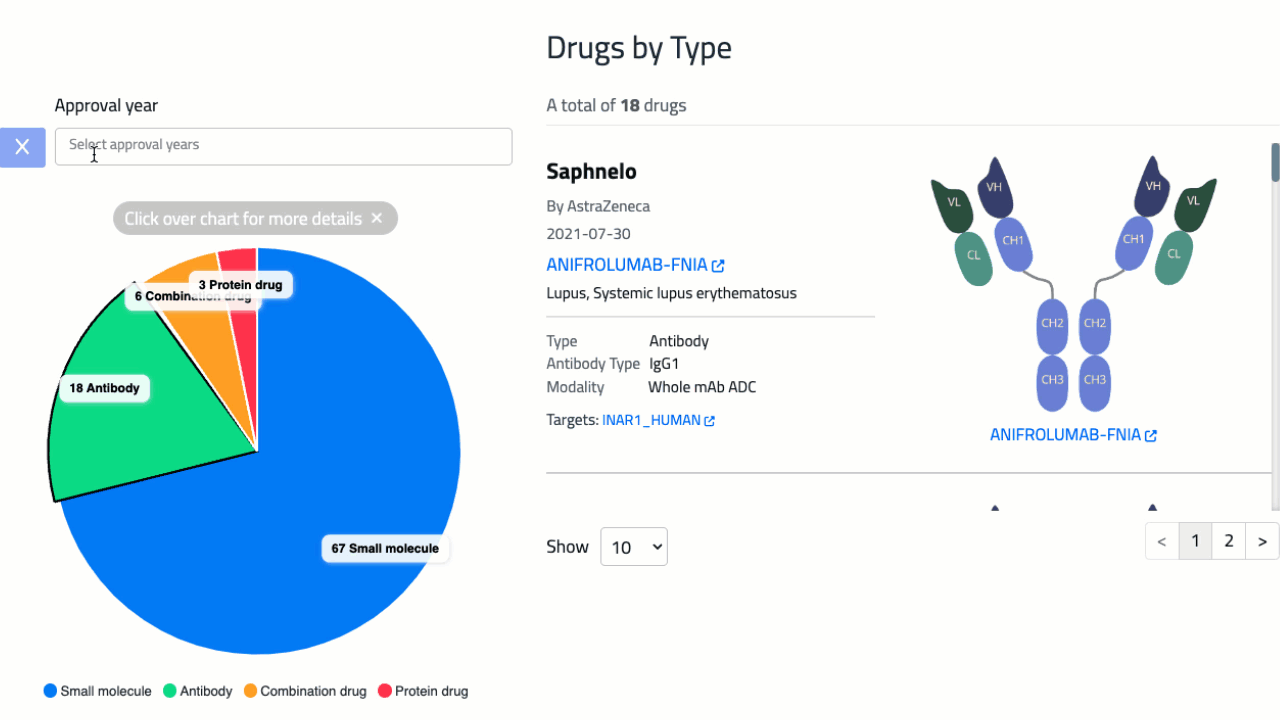Expand the approval years selection list
The height and width of the screenshot is (720, 1280).
click(x=283, y=146)
